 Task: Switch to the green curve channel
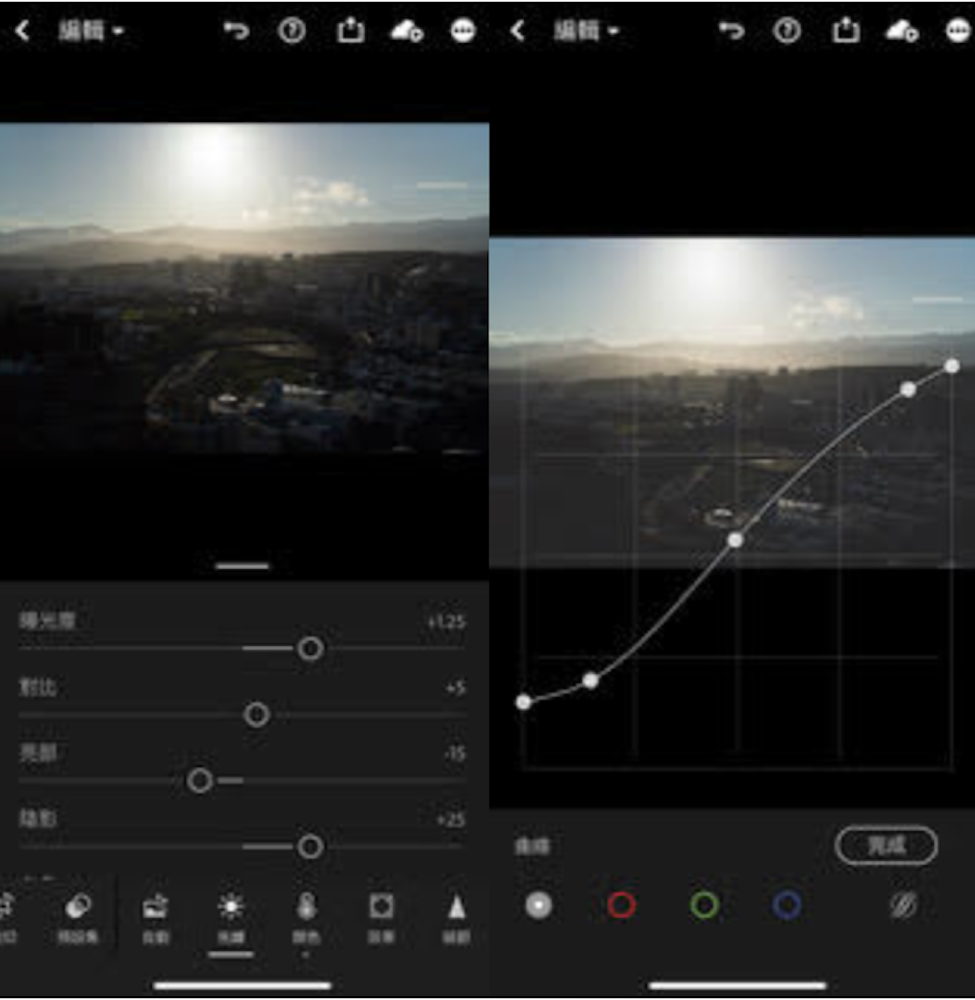(704, 906)
